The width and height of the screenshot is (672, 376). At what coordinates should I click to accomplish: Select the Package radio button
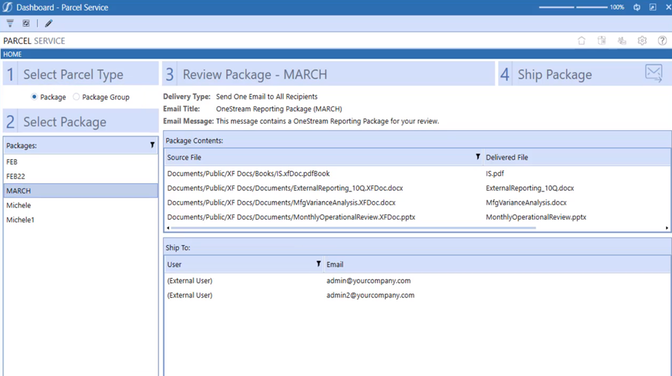tap(34, 97)
